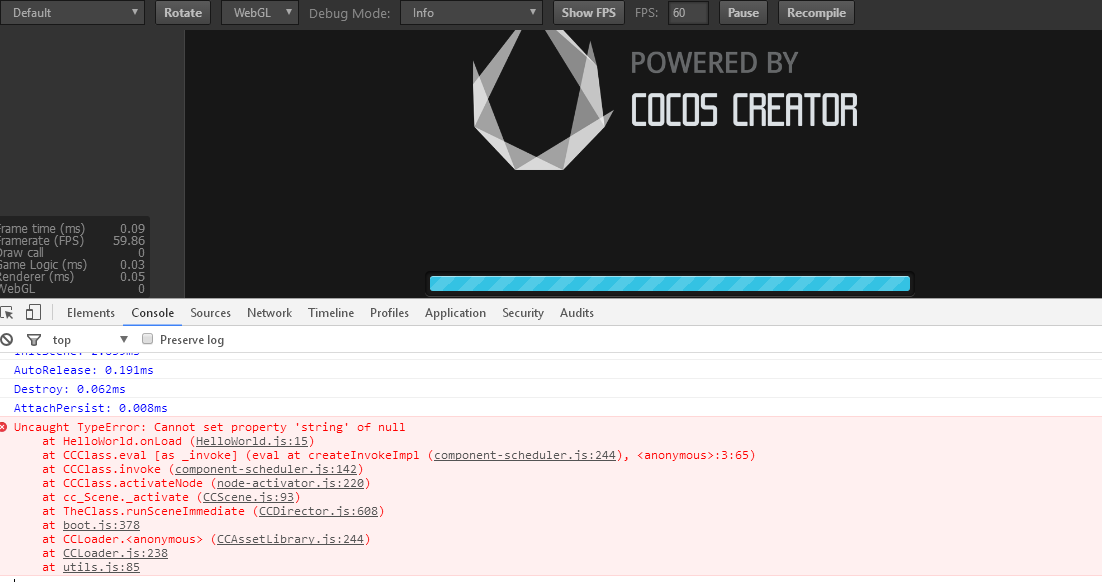1102x582 pixels.
Task: Switch to the Sources tab
Action: click(210, 313)
